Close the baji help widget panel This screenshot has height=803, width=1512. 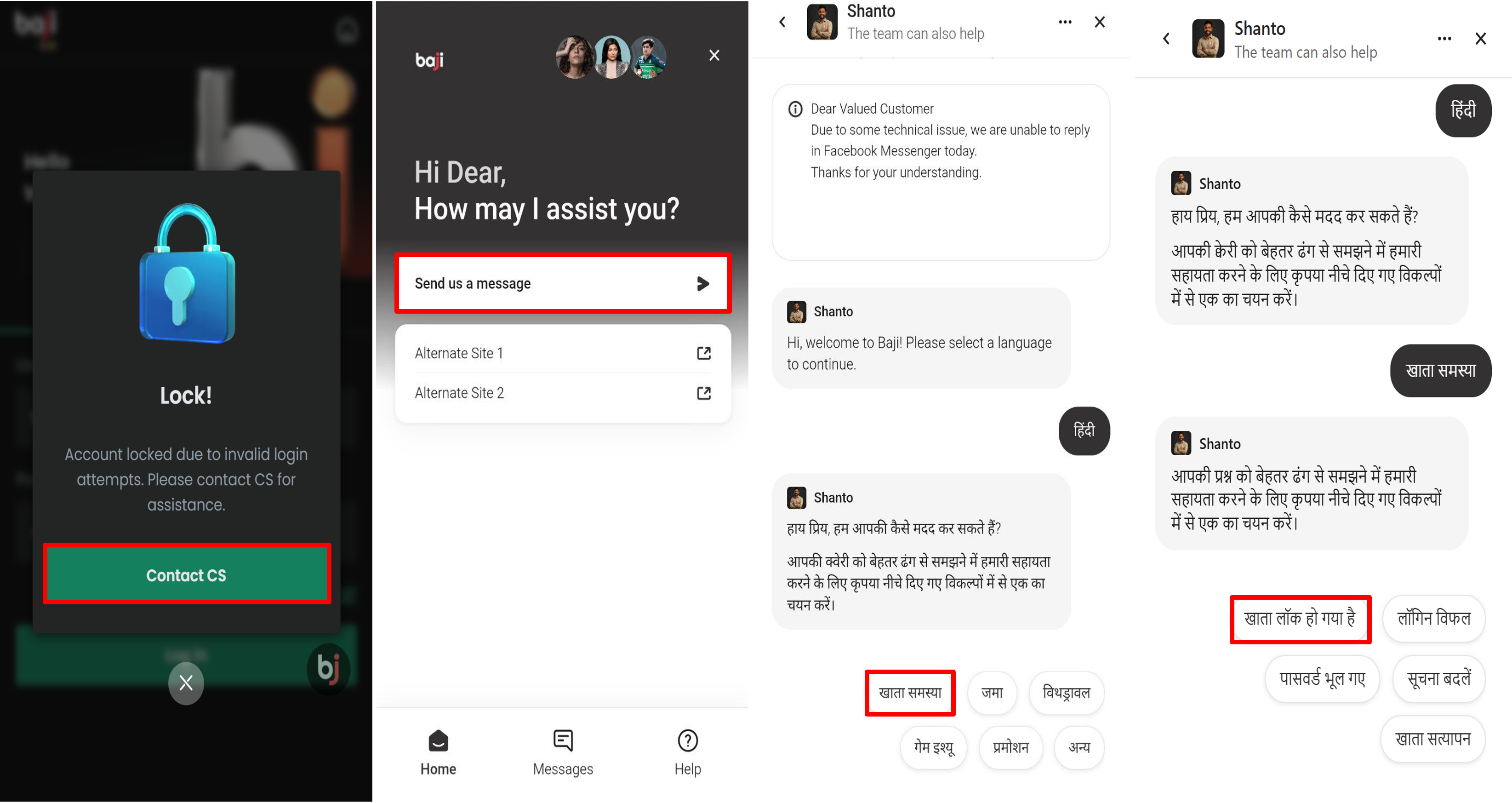(x=714, y=55)
